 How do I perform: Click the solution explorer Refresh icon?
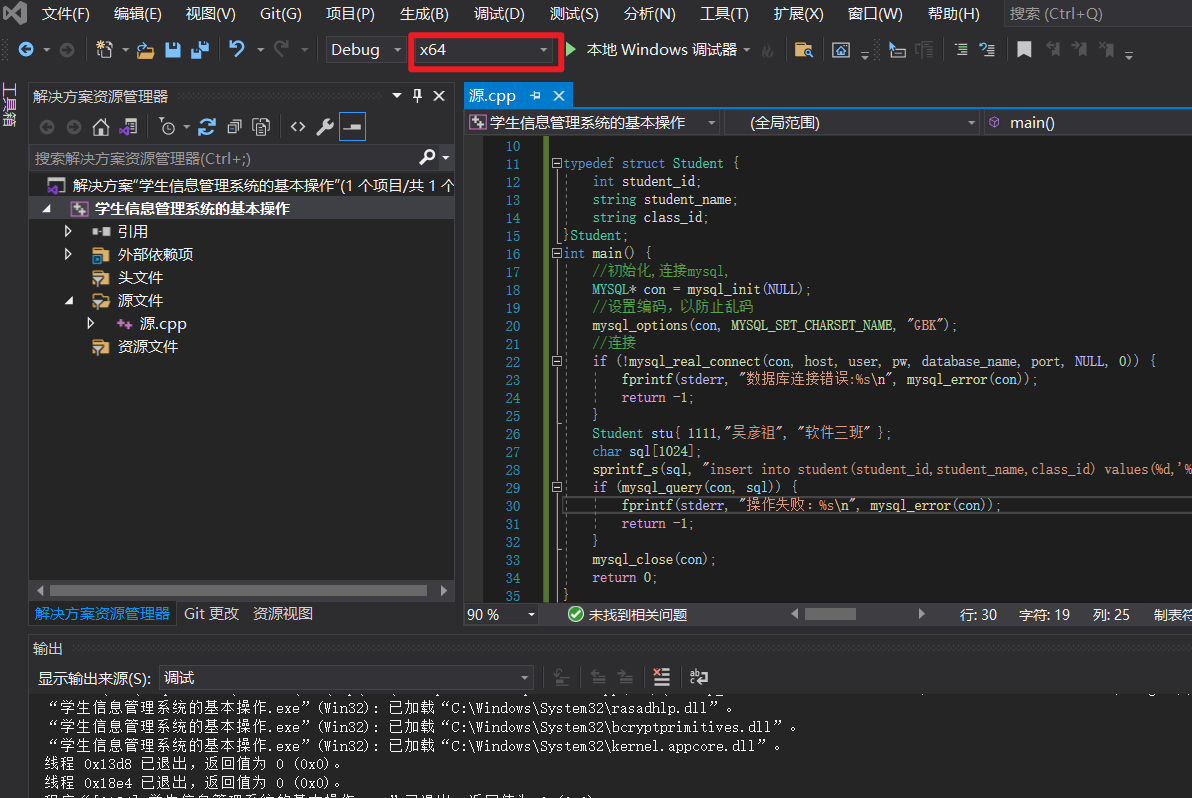[207, 127]
